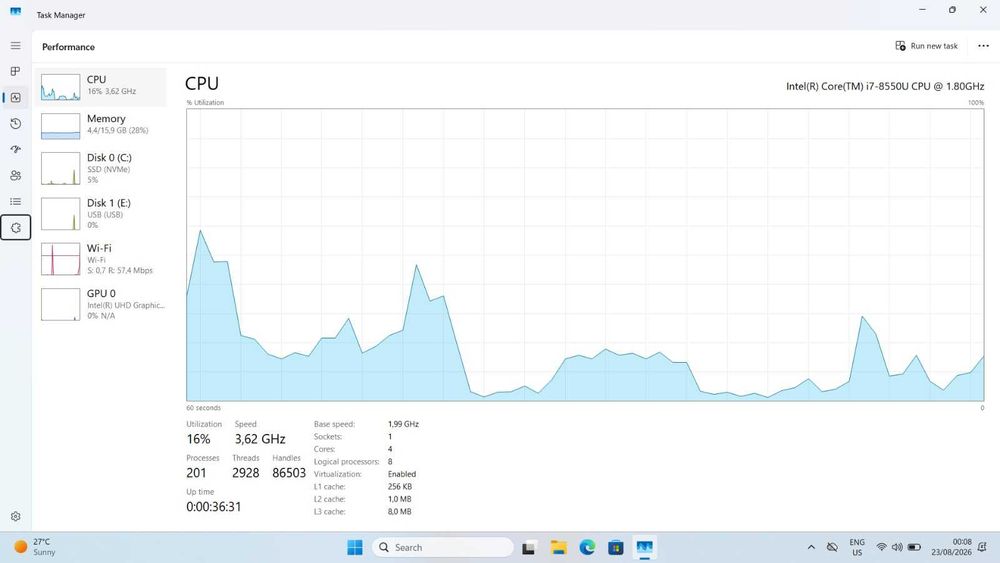The height and width of the screenshot is (563, 1000).
Task: Select Disk 1 (E:) performance item
Action: point(101,214)
